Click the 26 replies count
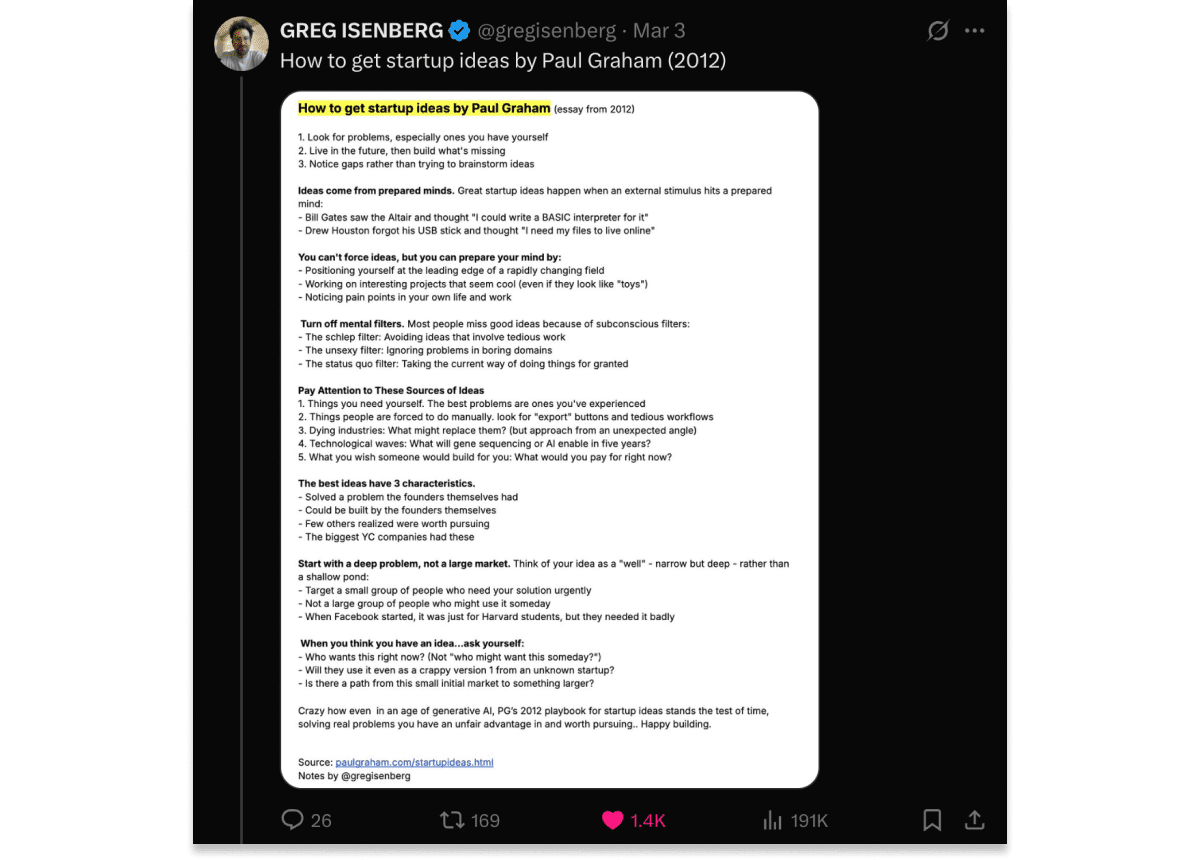Viewport: 1200px width, 860px height. (x=321, y=821)
